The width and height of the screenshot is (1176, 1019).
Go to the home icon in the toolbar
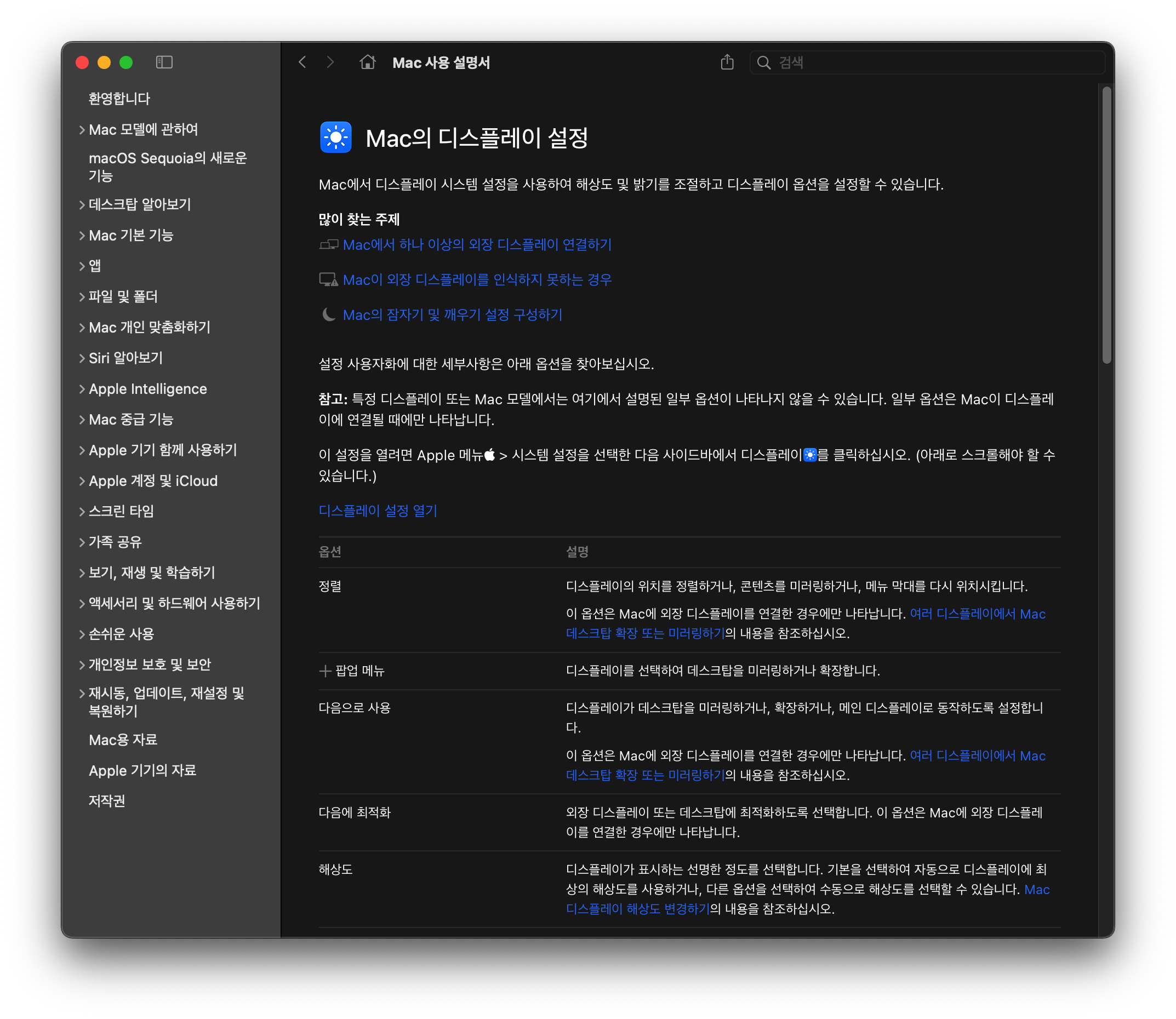[x=367, y=62]
